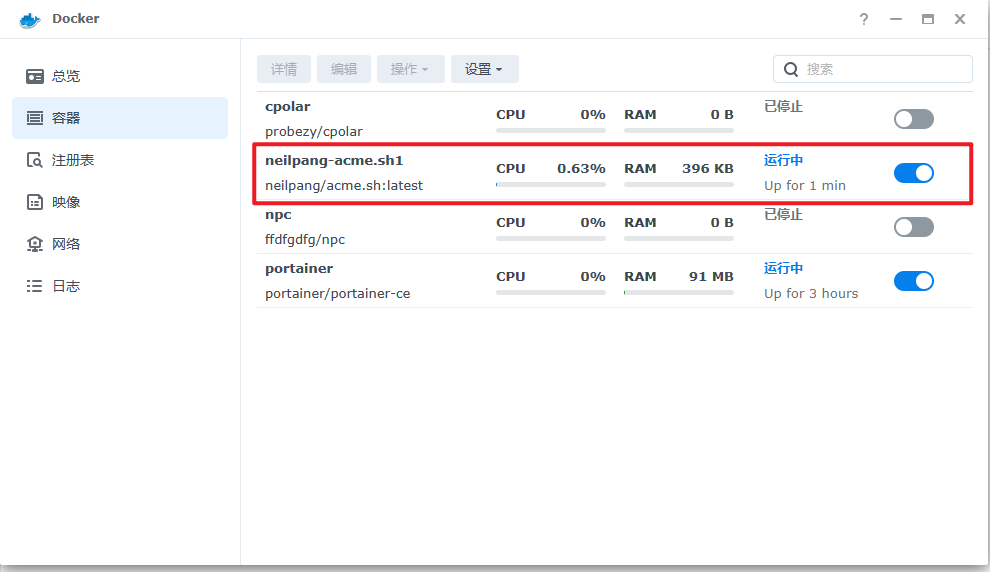This screenshot has width=990, height=572.
Task: Click the 运行中 status of portainer
Action: pos(784,268)
